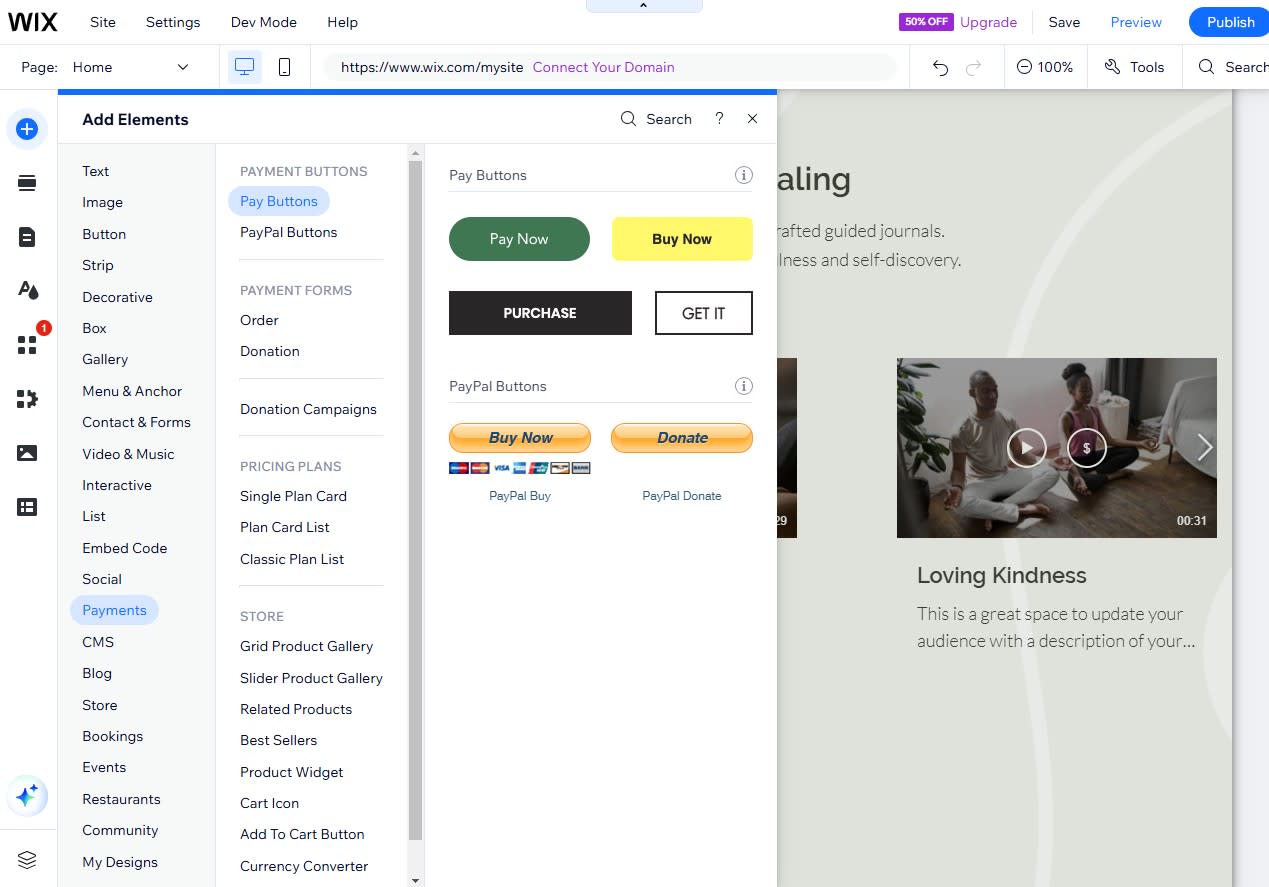The width and height of the screenshot is (1269, 887).
Task: Select Contact & Forms category
Action: (136, 422)
